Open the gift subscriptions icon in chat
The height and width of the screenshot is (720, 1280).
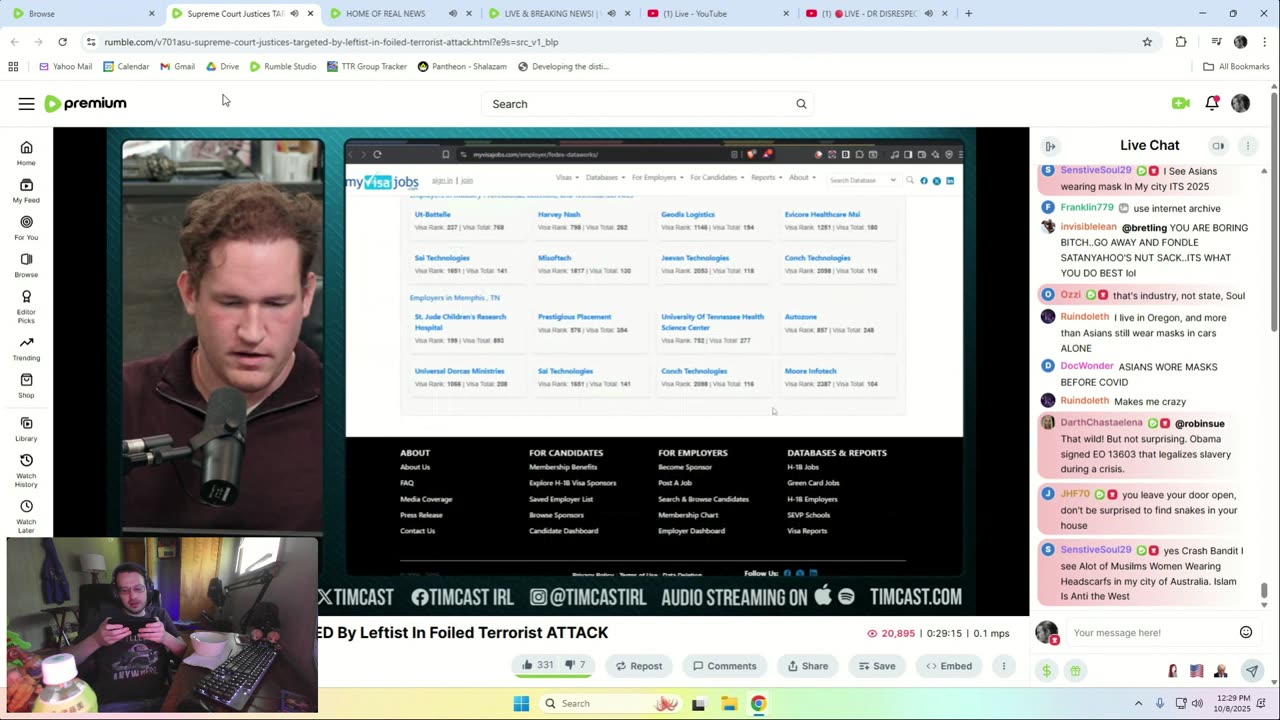[1075, 671]
